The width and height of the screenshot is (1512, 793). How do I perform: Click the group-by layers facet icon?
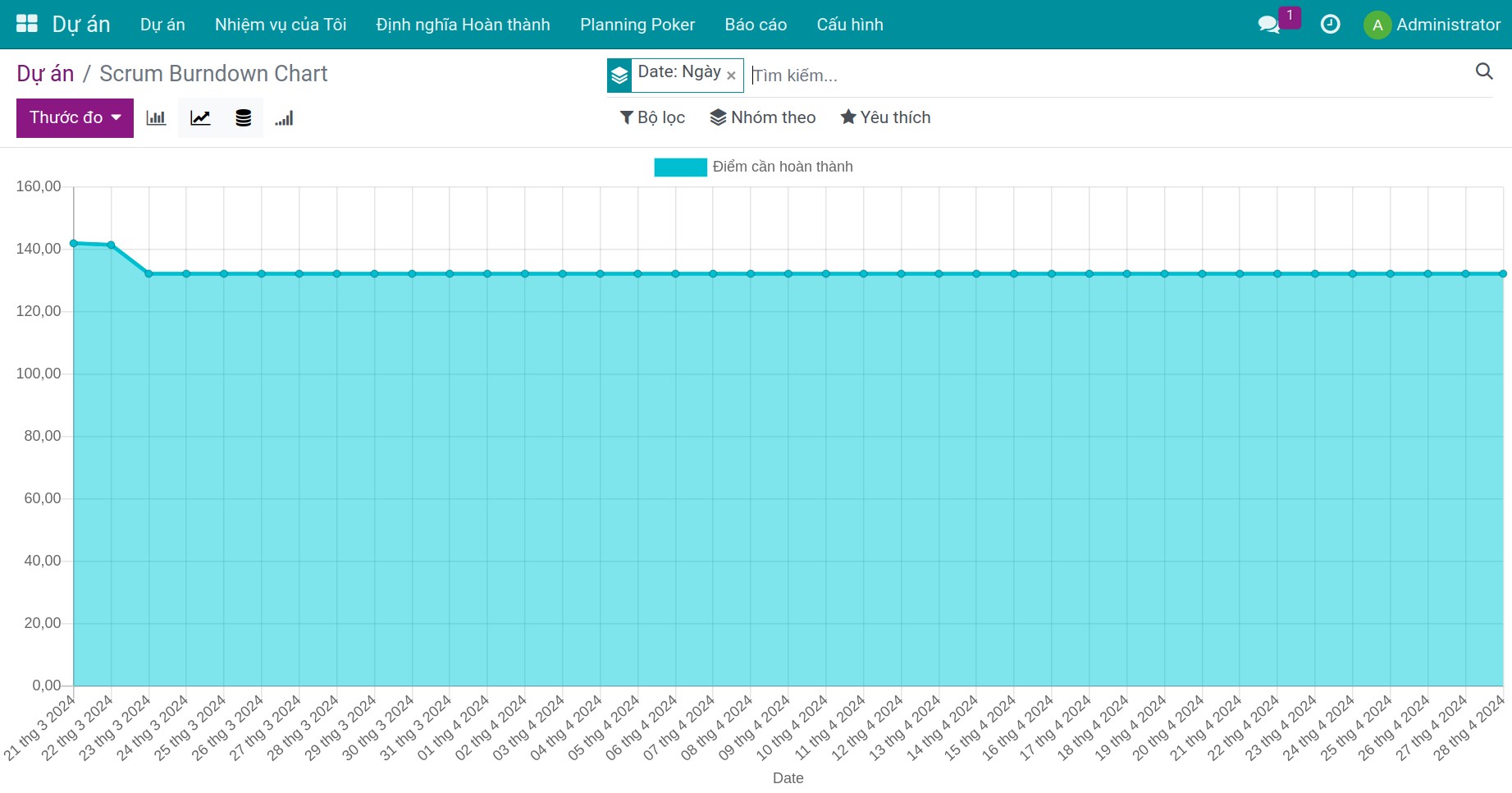tap(619, 76)
